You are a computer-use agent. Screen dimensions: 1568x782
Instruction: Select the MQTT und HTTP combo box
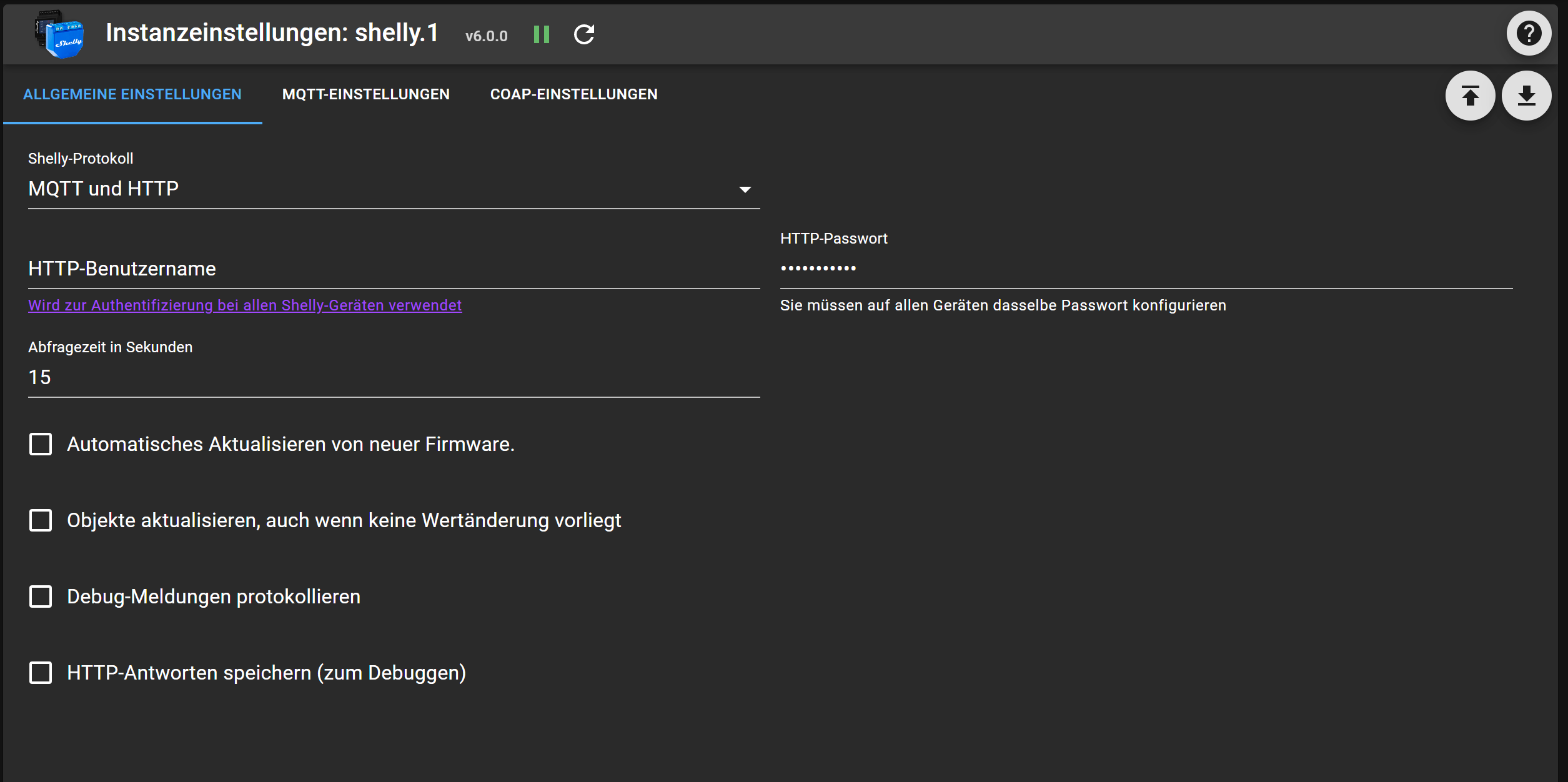[375, 189]
